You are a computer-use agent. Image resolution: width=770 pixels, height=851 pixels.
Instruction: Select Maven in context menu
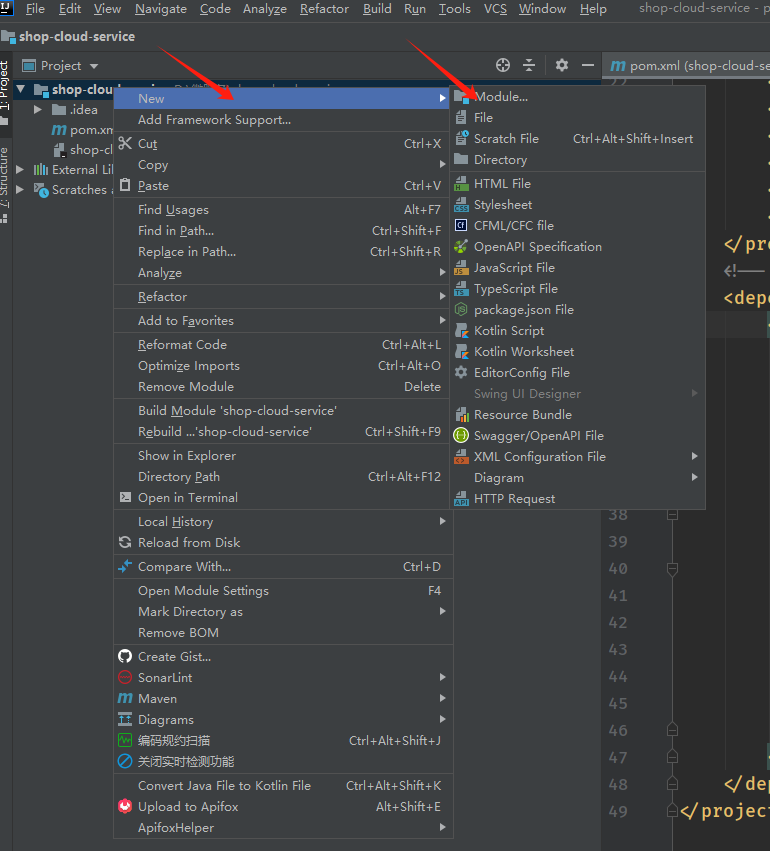pyautogui.click(x=283, y=698)
